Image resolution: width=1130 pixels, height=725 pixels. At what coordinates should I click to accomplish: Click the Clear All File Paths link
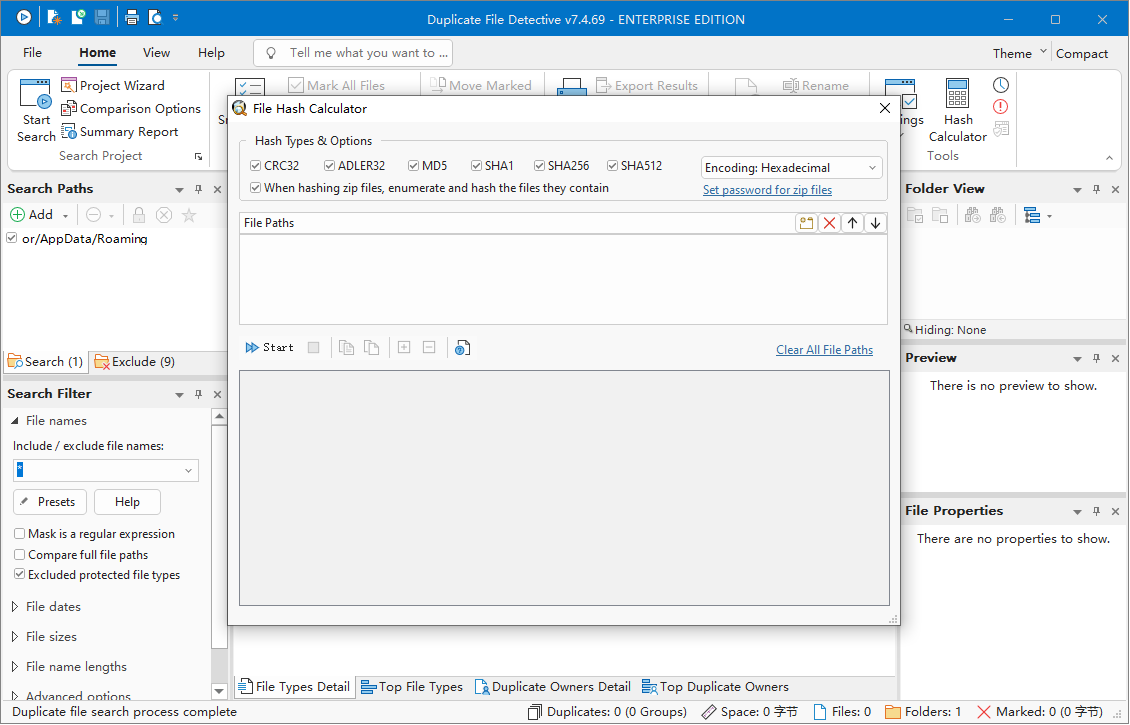point(824,350)
